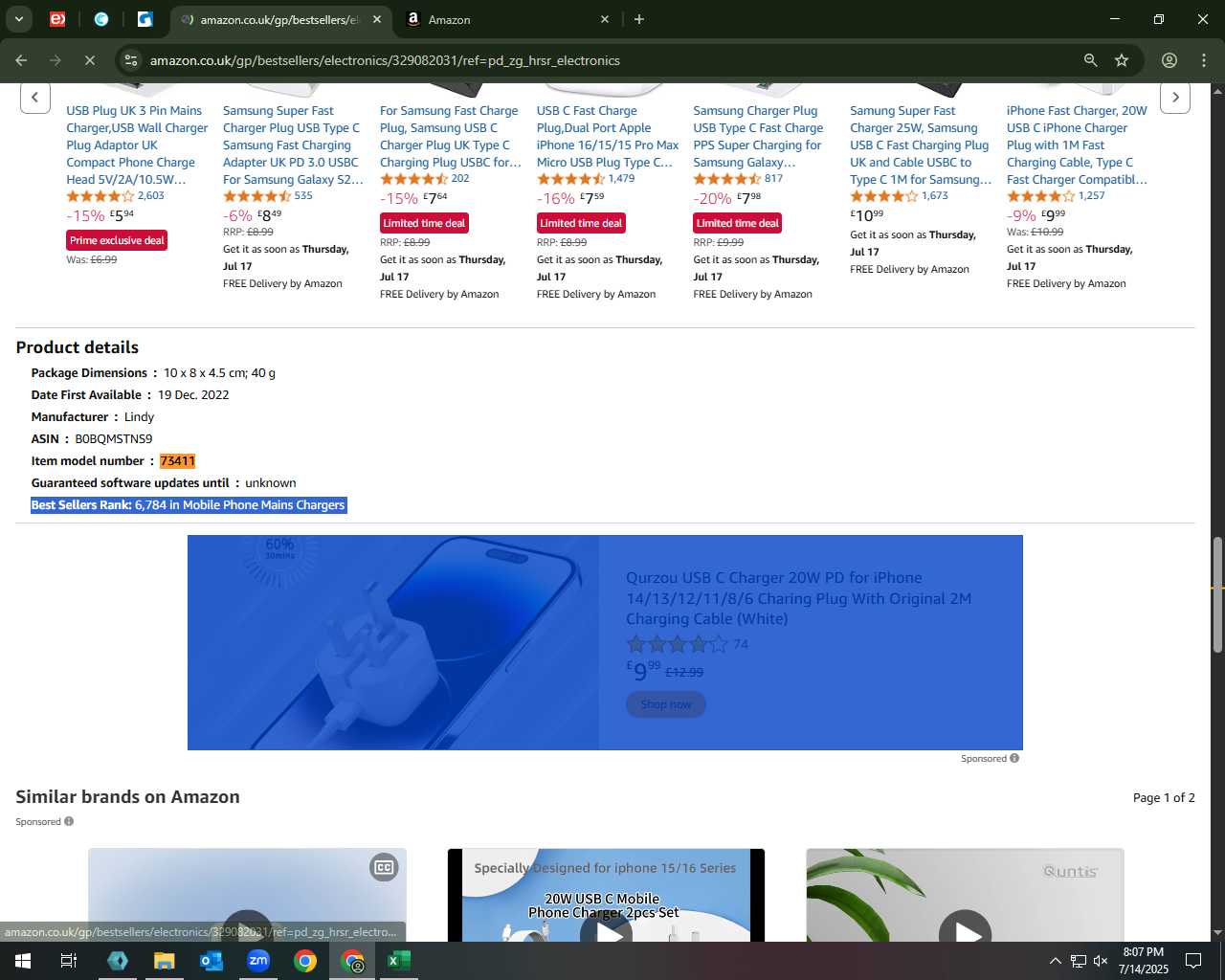Screen dimensions: 1225x980
Task: Click Sponsored info icon under Similar brands
Action: point(69,821)
